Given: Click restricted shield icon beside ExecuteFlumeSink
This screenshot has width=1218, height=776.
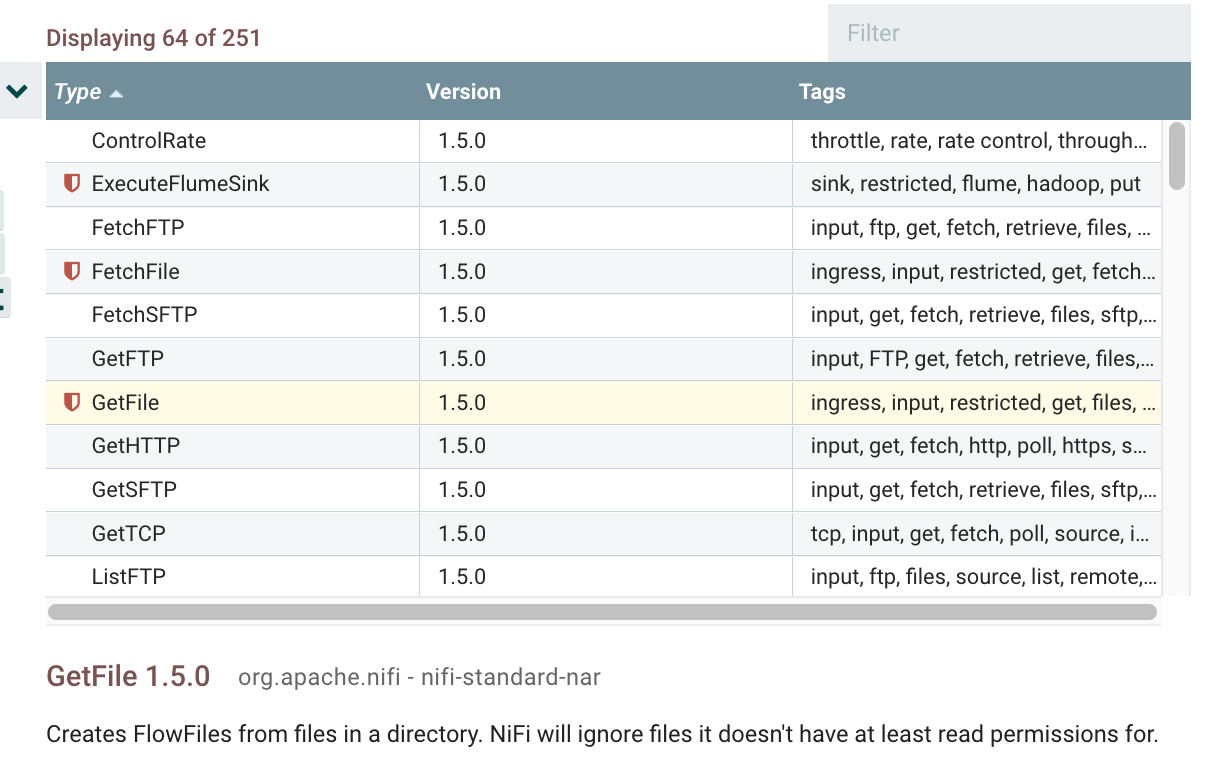Looking at the screenshot, I should (71, 184).
